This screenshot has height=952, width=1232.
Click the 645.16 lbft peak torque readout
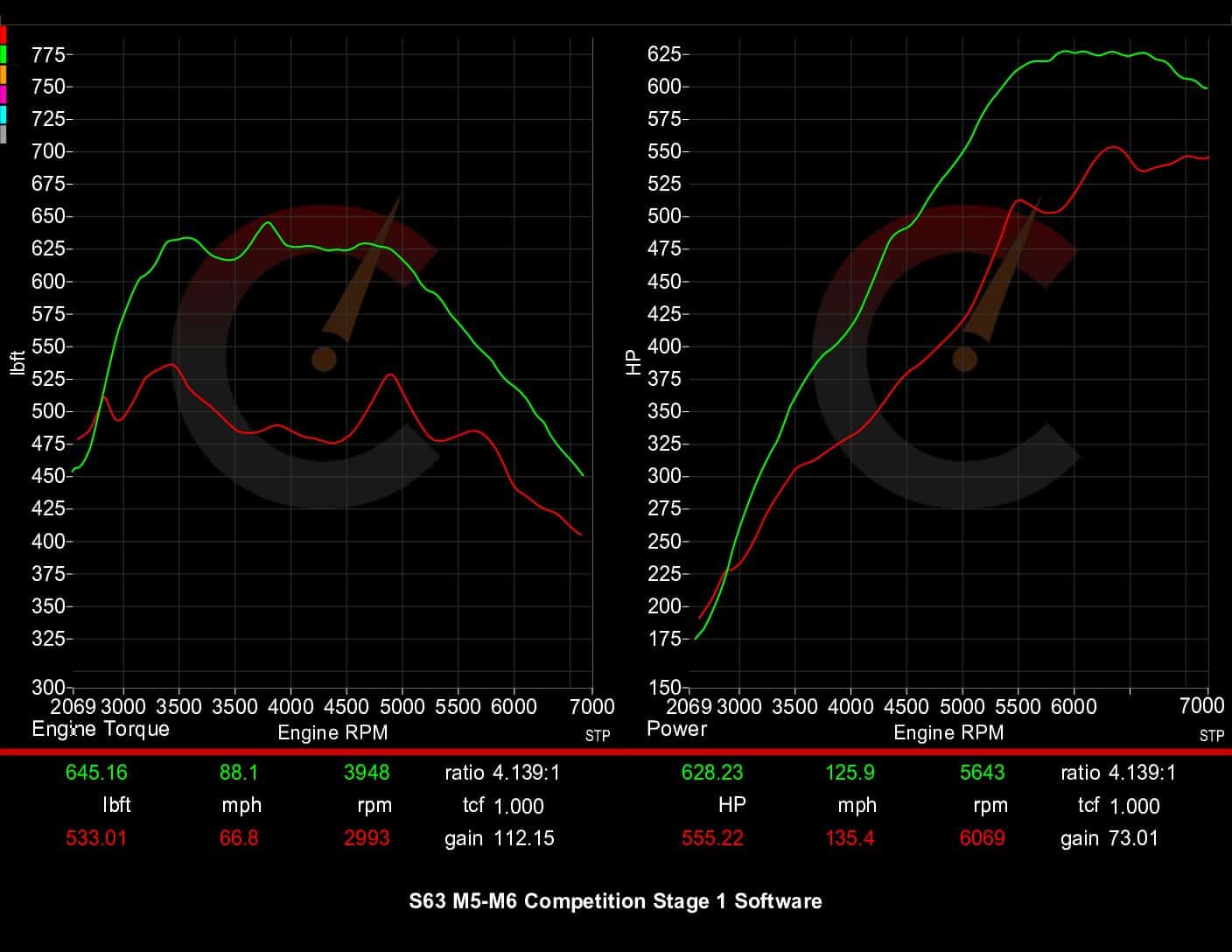click(x=97, y=773)
